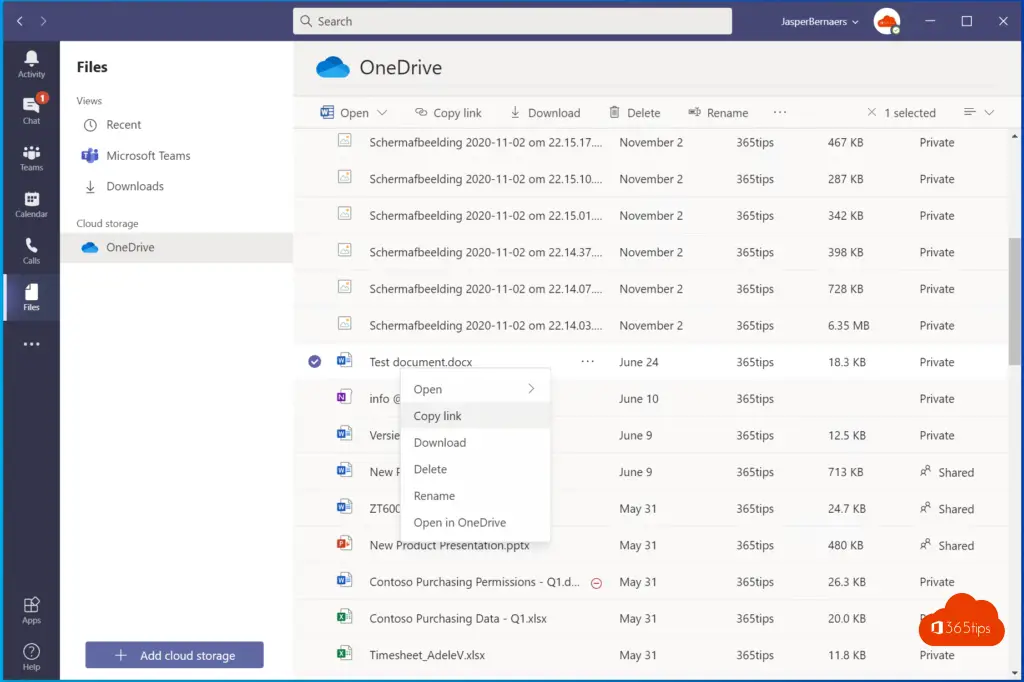Open the Calls section
This screenshot has height=682, width=1024.
[31, 251]
